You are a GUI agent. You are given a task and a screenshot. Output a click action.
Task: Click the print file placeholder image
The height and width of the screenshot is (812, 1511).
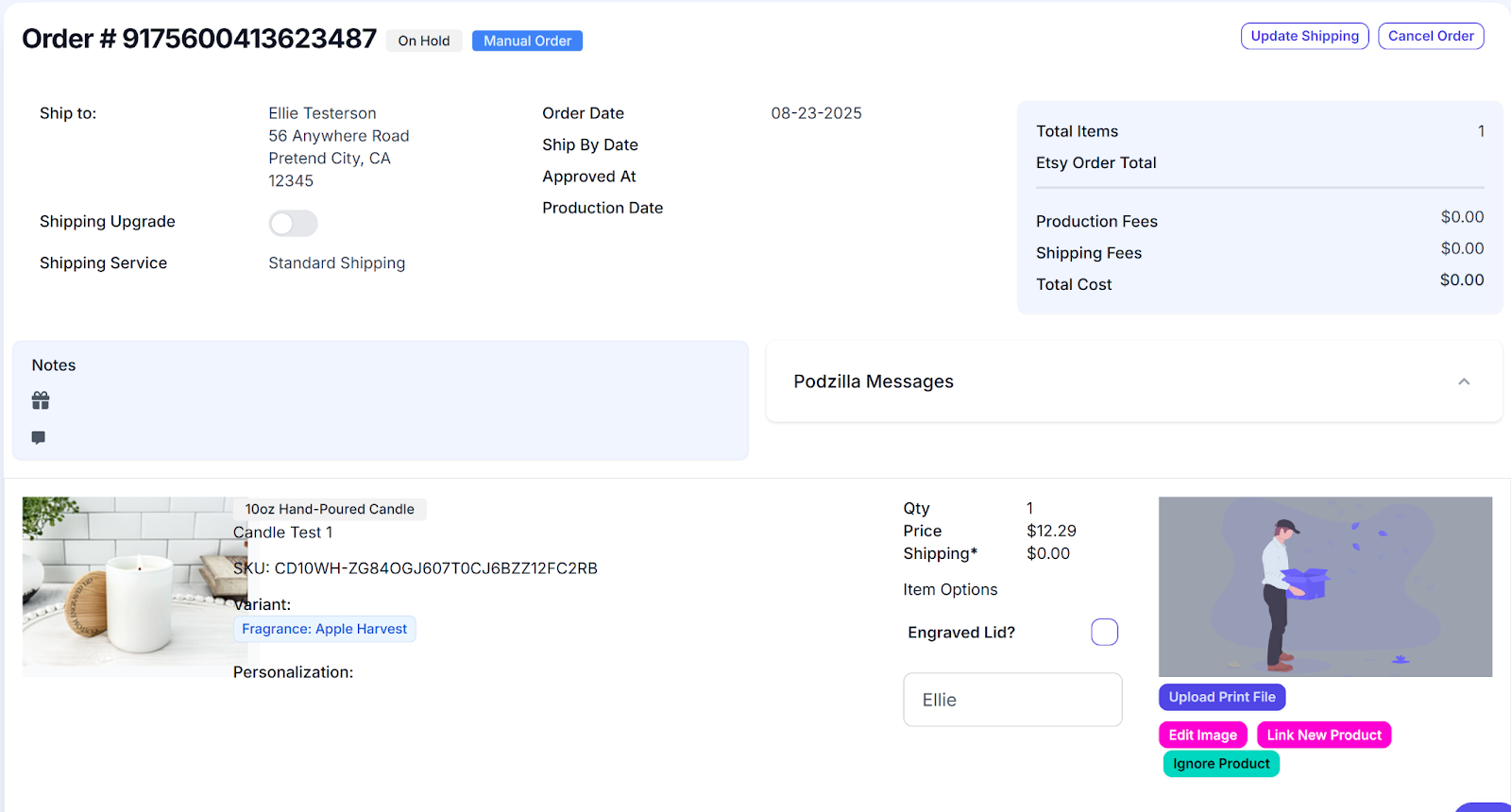(1325, 586)
